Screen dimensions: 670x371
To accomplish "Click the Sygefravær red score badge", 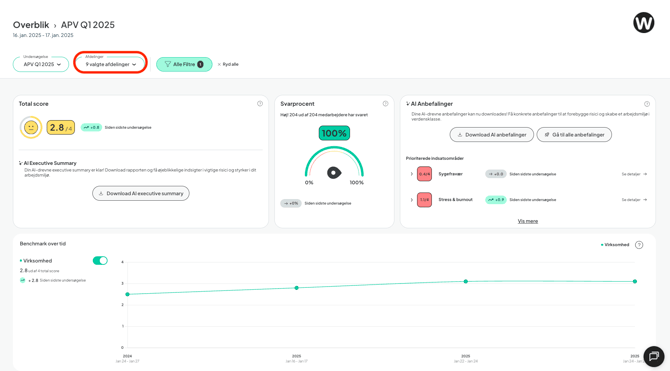I will point(424,174).
